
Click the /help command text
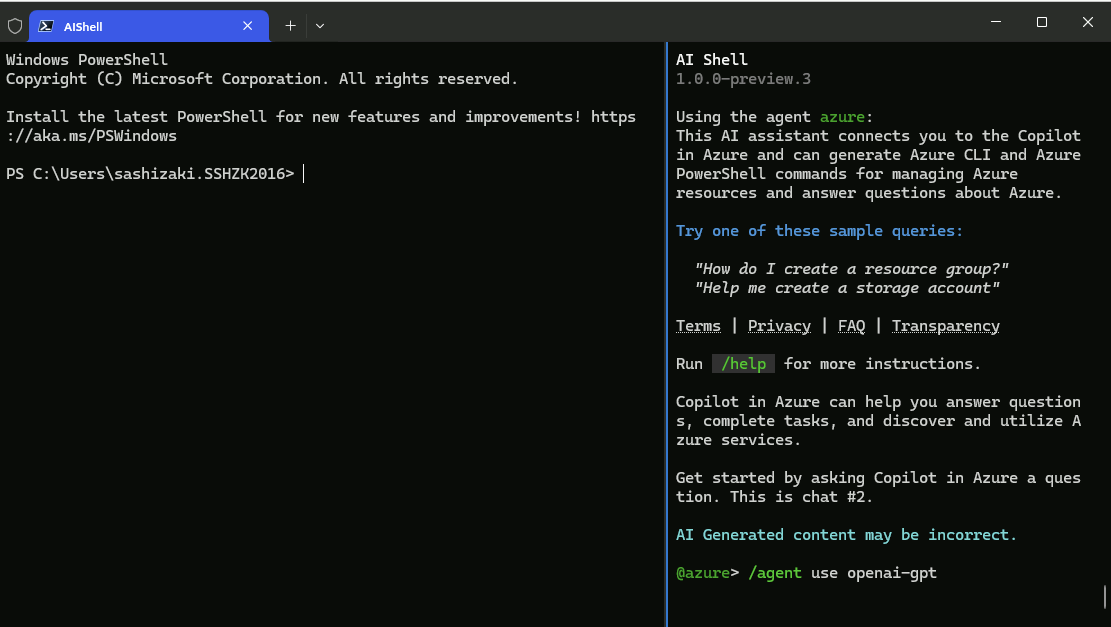click(x=743, y=363)
